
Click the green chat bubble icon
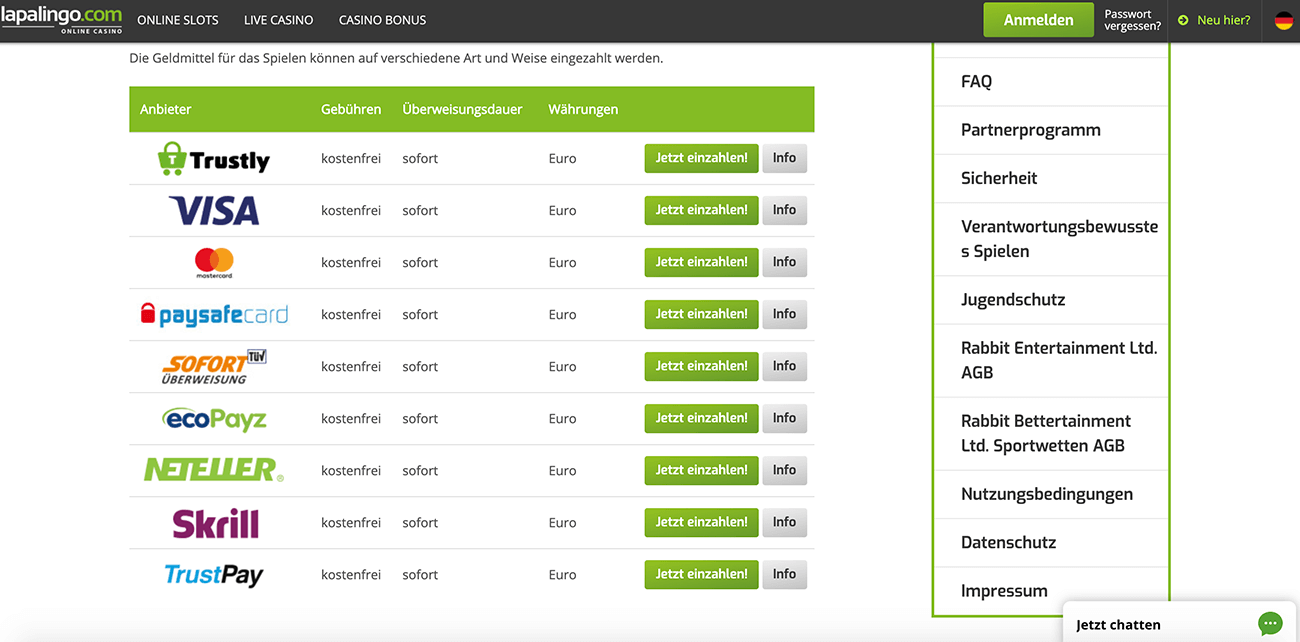tap(1270, 624)
